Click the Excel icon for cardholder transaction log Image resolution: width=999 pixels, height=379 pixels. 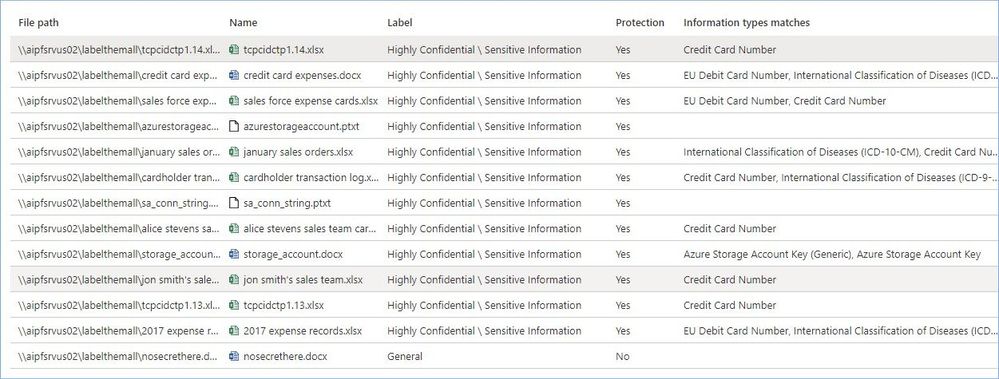coord(234,177)
